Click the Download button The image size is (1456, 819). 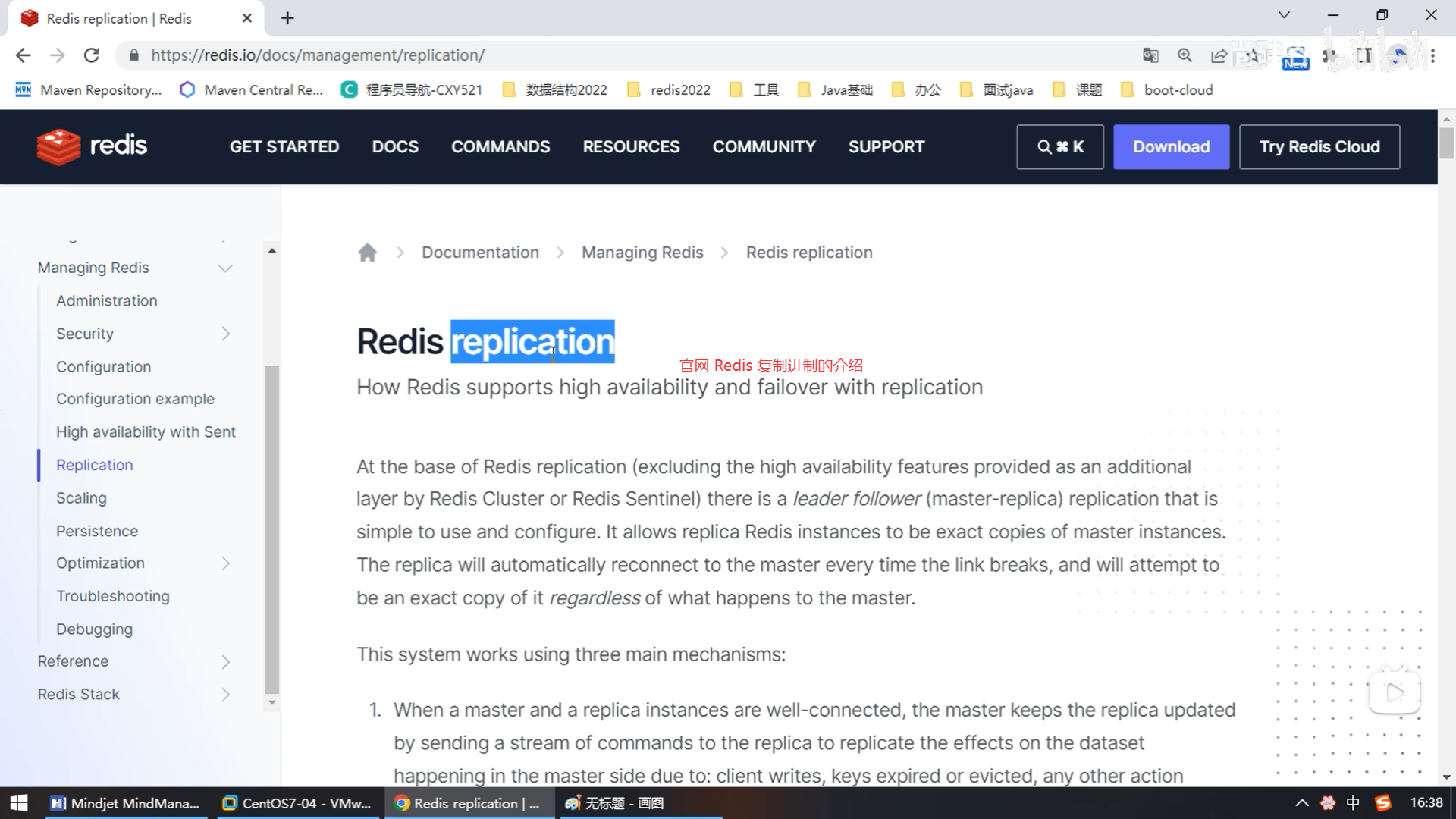point(1171,146)
